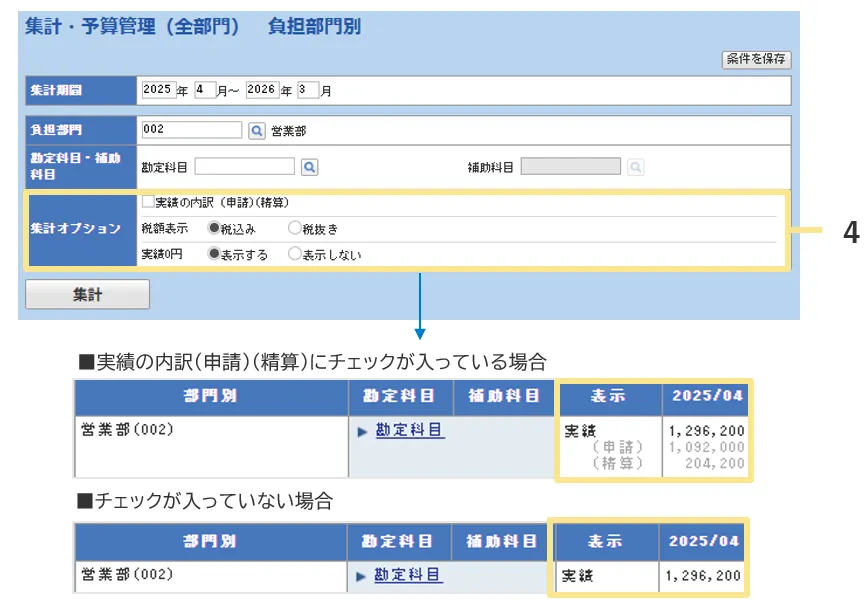Image resolution: width=867 pixels, height=607 pixels.
Task: Choose the 税抜き tax display option
Action: tap(295, 228)
